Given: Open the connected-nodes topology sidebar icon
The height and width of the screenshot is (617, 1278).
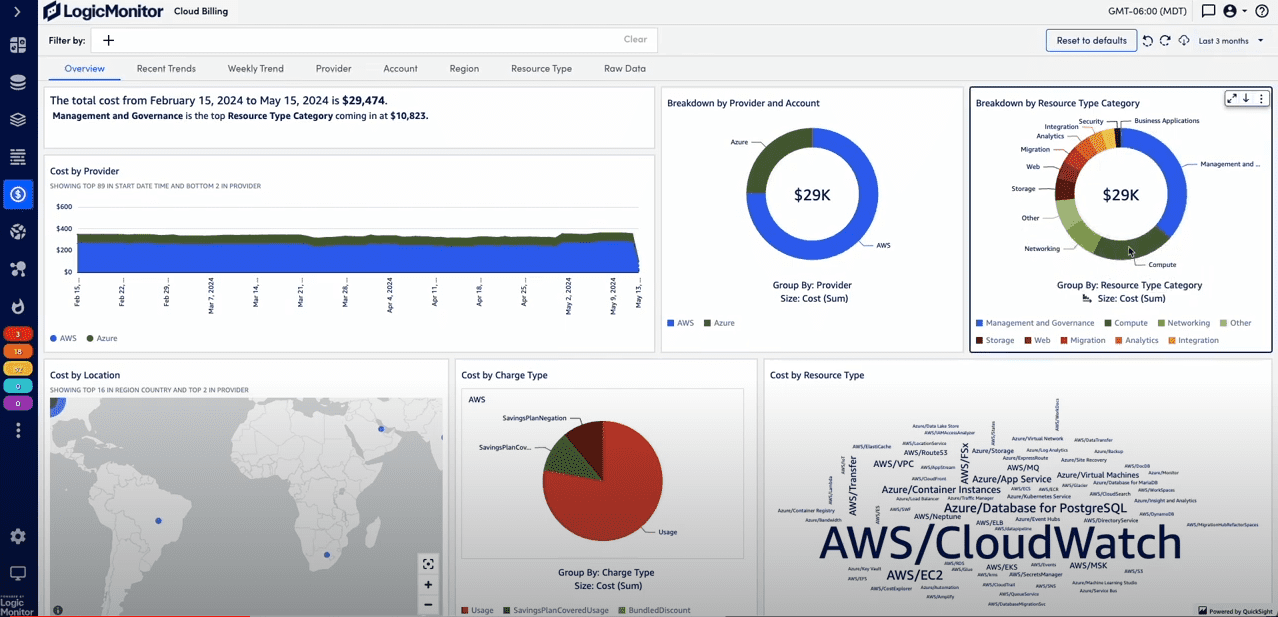Looking at the screenshot, I should (x=18, y=269).
